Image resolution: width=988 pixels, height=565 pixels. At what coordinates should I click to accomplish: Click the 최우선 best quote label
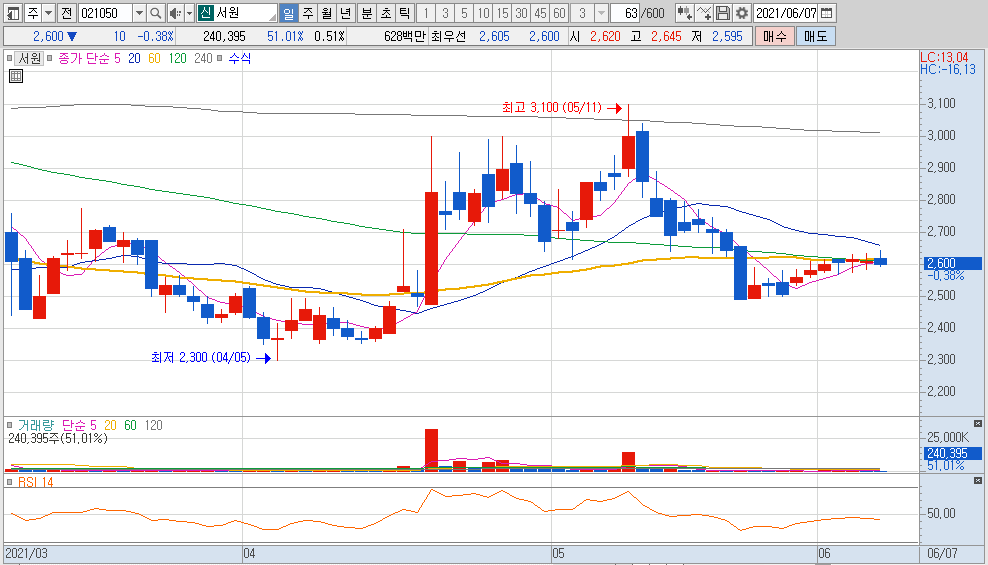(x=448, y=37)
